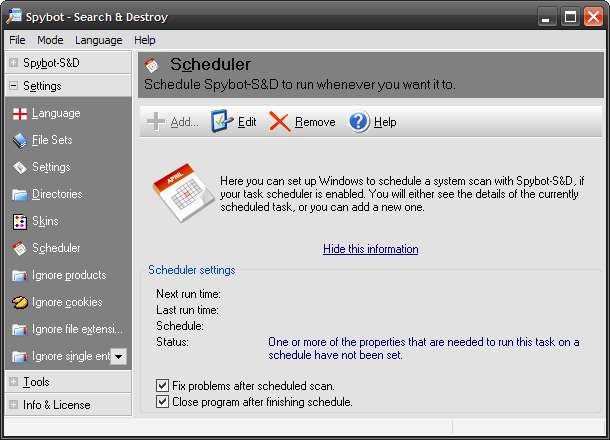
Task: Expand the Tools sidebar section
Action: tap(14, 382)
